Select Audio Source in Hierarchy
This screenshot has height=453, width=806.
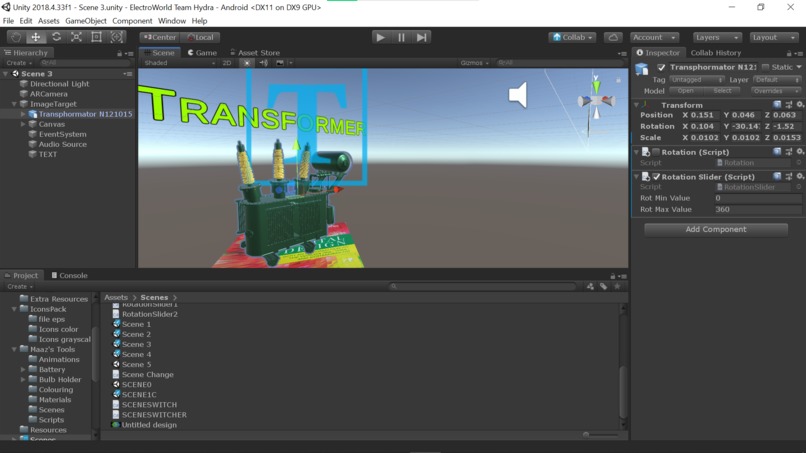(x=63, y=144)
